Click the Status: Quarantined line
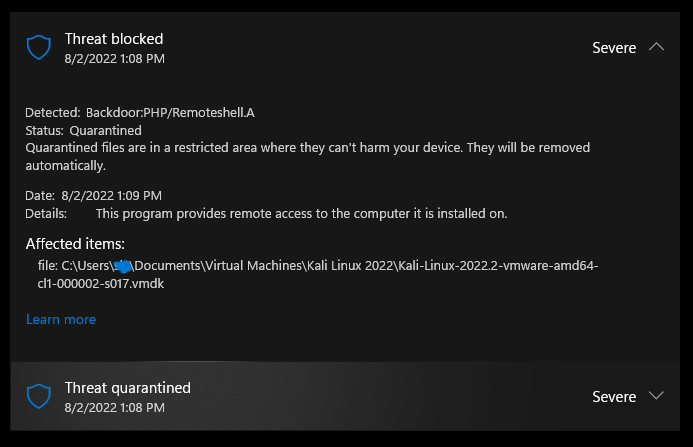The image size is (693, 447). (x=83, y=130)
